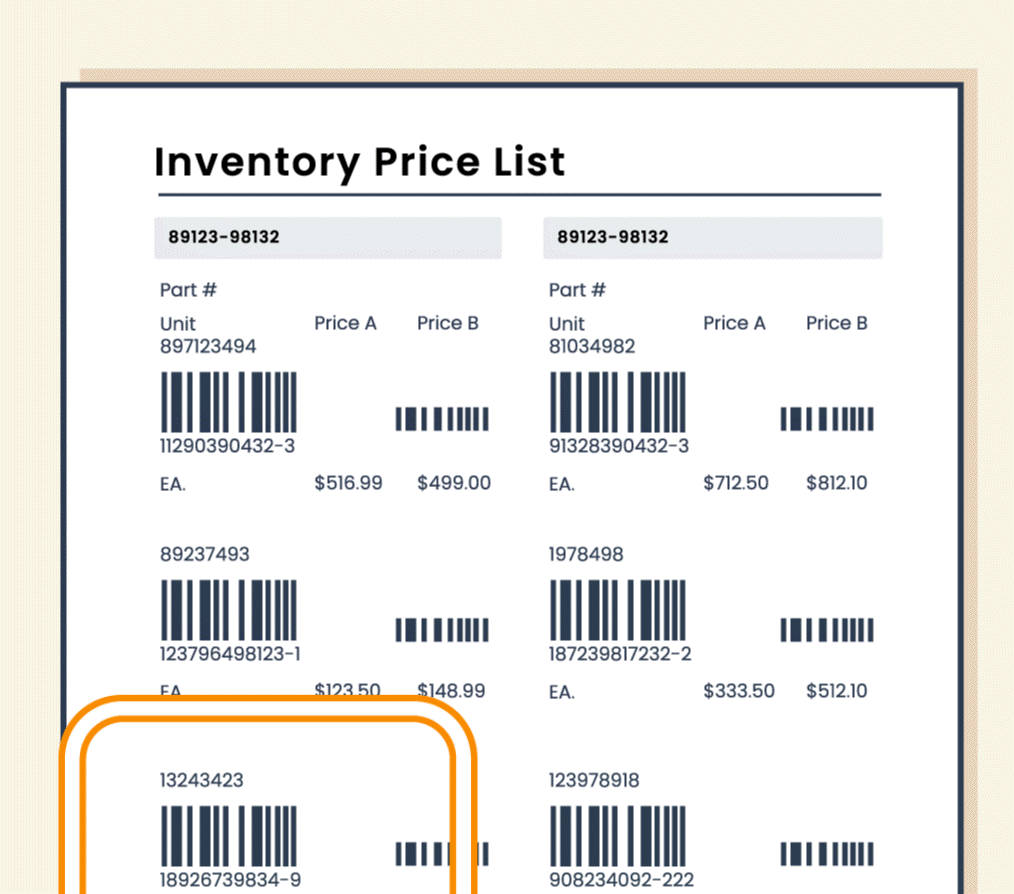Select unit number 81034982
This screenshot has height=894, width=1014.
pyautogui.click(x=592, y=347)
